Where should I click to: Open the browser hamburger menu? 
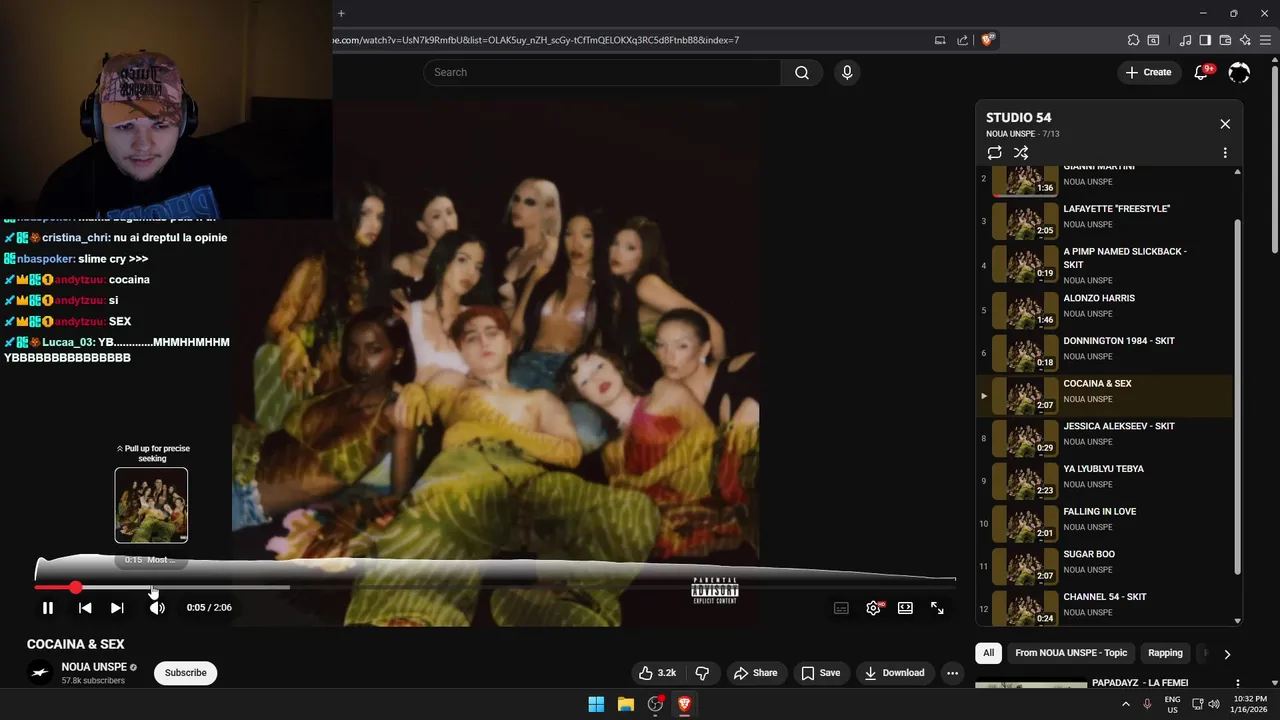1265,40
